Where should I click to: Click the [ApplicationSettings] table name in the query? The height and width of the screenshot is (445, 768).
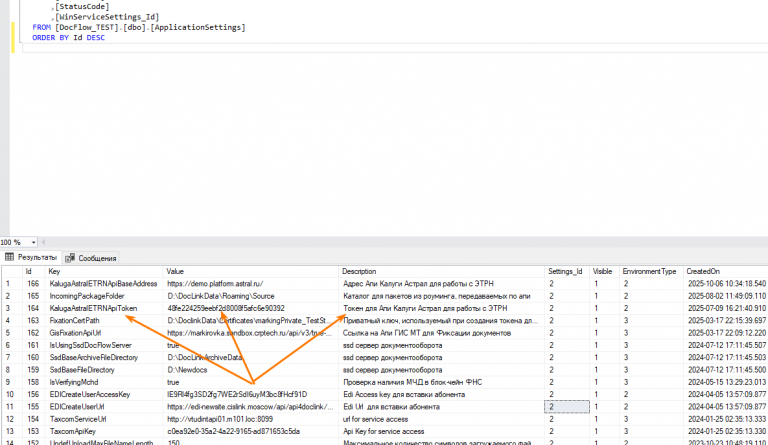click(198, 27)
